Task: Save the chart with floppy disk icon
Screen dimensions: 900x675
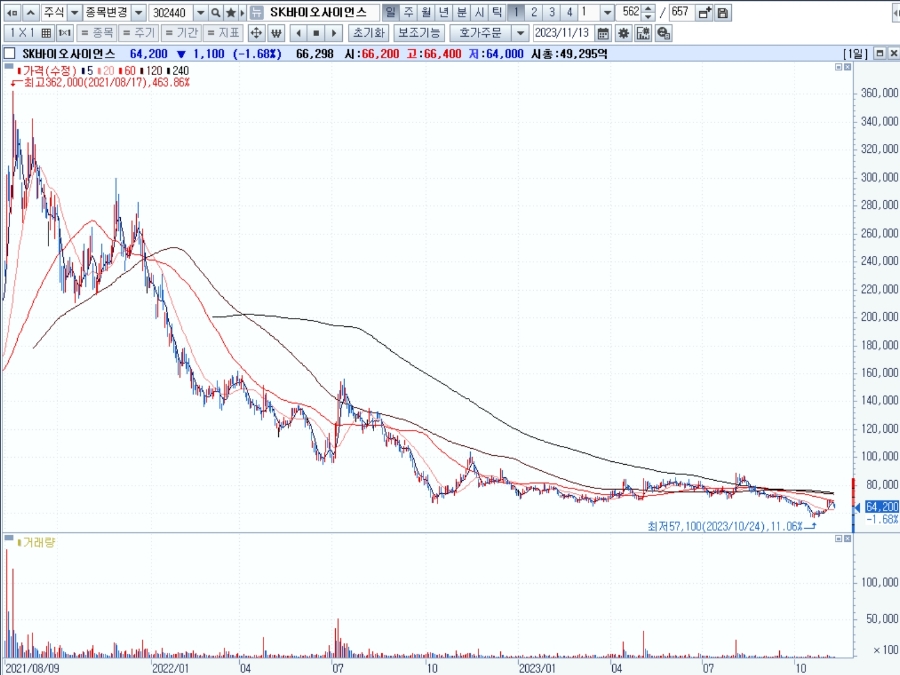Action: click(723, 12)
